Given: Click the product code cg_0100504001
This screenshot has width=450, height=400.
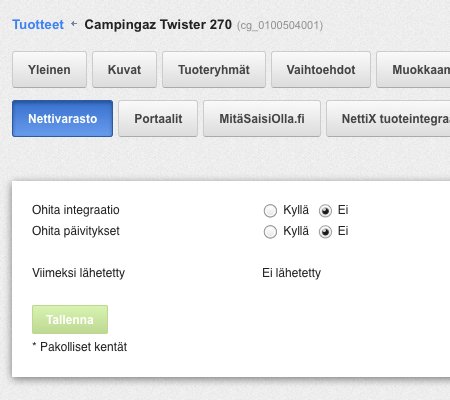Looking at the screenshot, I should coord(280,26).
